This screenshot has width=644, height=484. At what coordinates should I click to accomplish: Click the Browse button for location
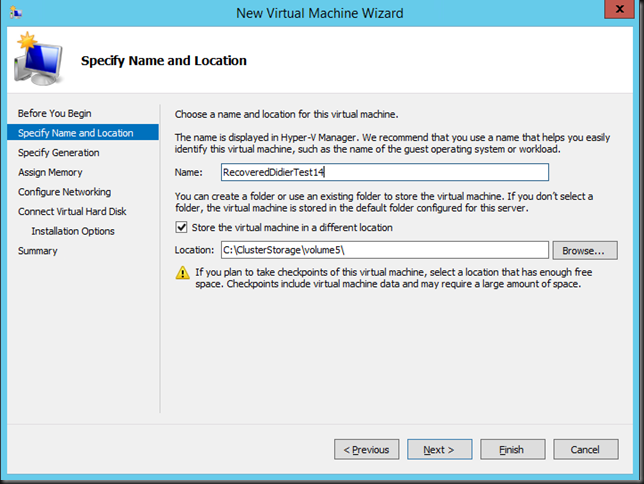coord(585,250)
